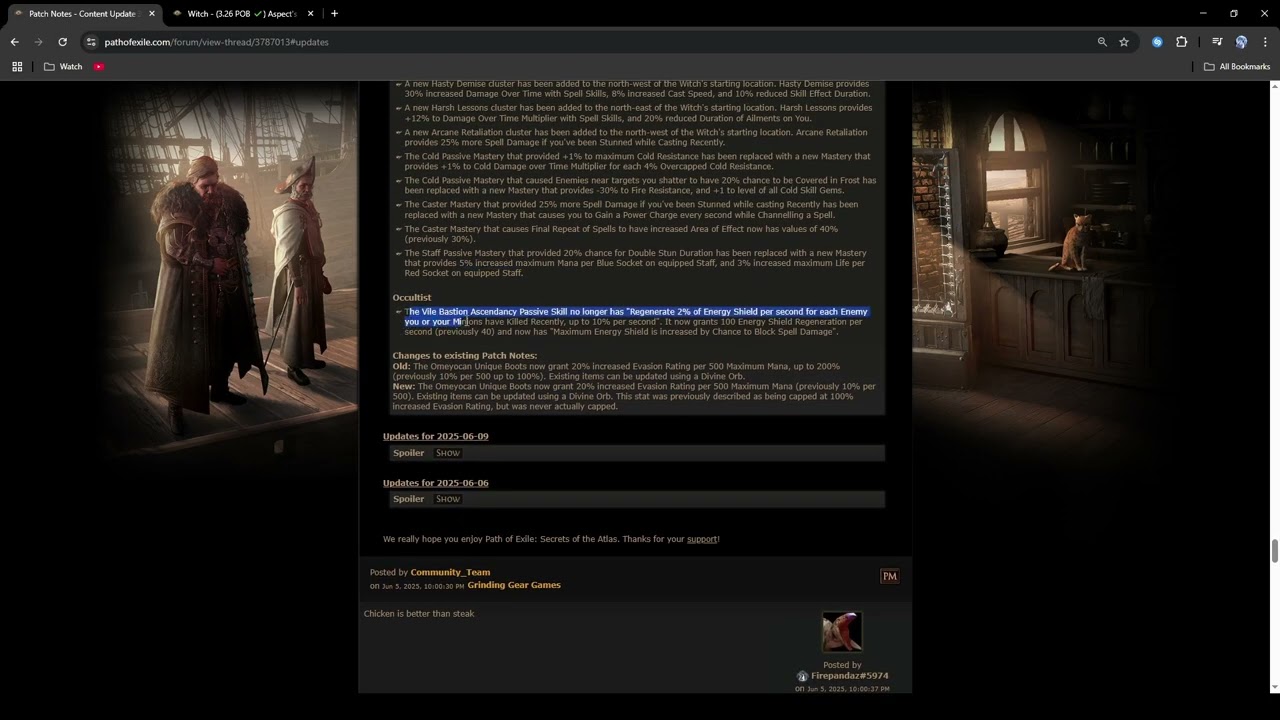Click scrollbar up arrow
The width and height of the screenshot is (1280, 720).
1274,87
